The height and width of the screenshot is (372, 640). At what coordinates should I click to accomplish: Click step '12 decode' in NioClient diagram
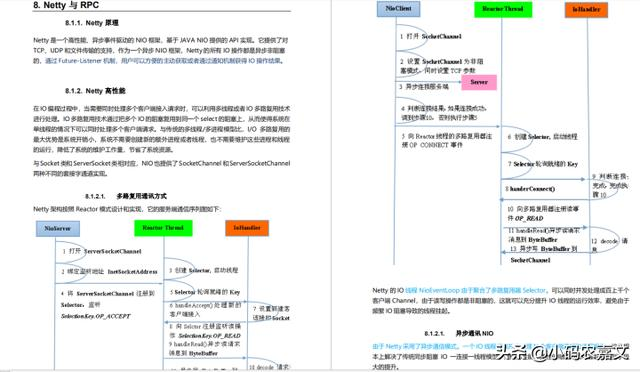pyautogui.click(x=609, y=245)
